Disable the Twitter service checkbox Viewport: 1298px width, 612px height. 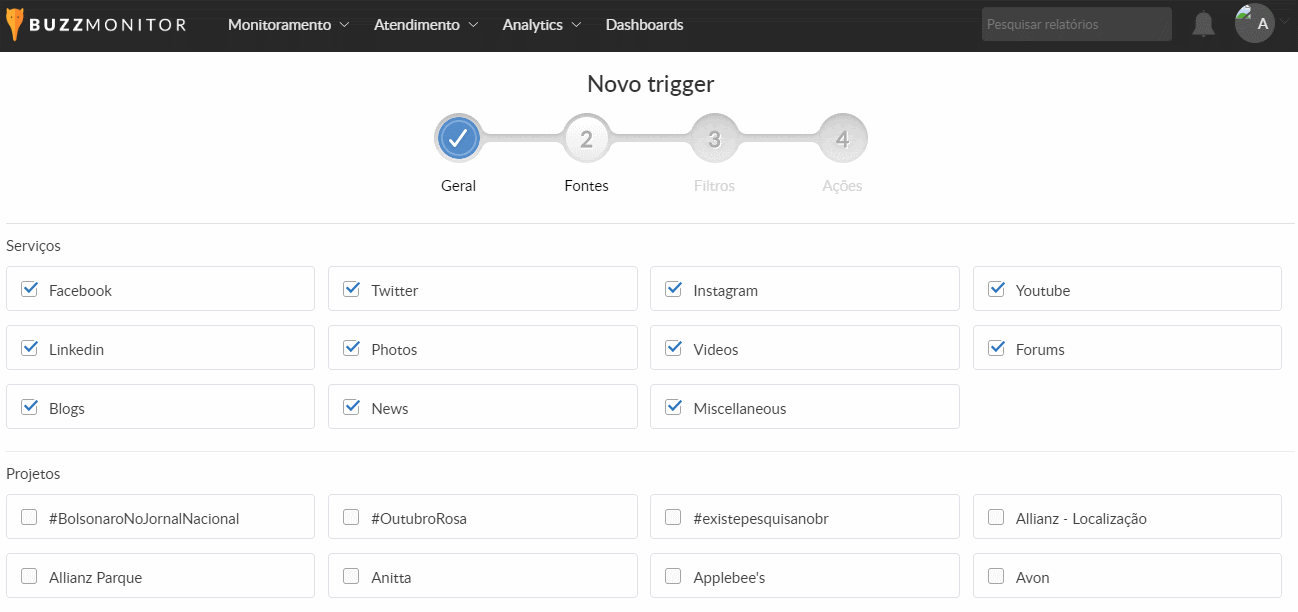pyautogui.click(x=351, y=290)
